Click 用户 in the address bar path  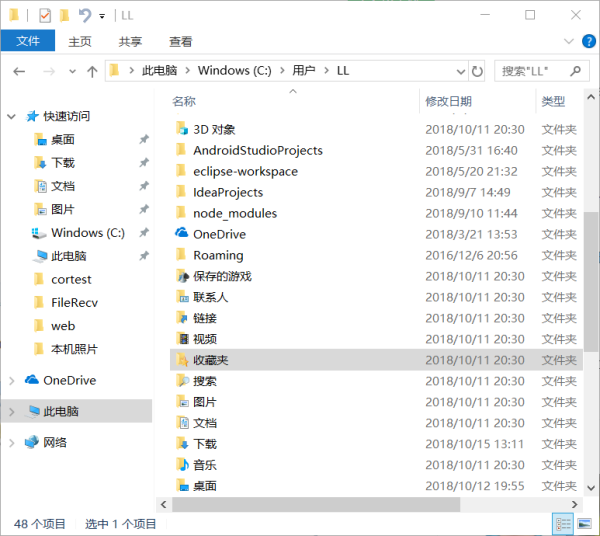304,71
